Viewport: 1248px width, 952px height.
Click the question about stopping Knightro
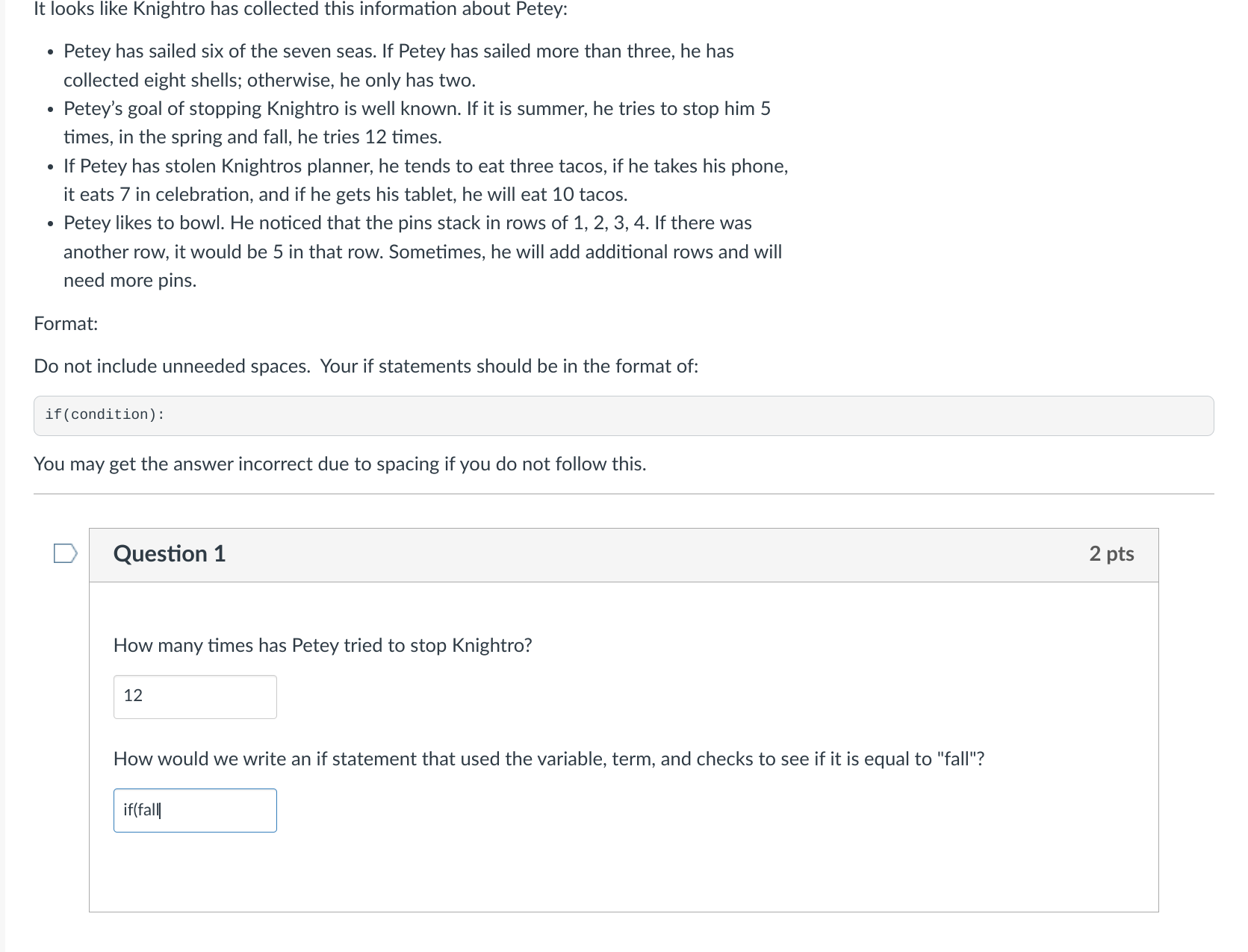click(x=323, y=646)
